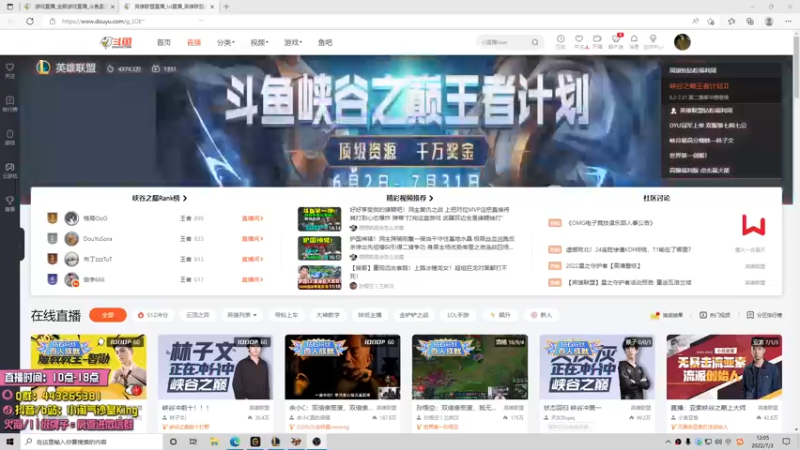The width and height of the screenshot is (800, 450).
Task: Open File Explorer from taskbar
Action: (x=214, y=442)
